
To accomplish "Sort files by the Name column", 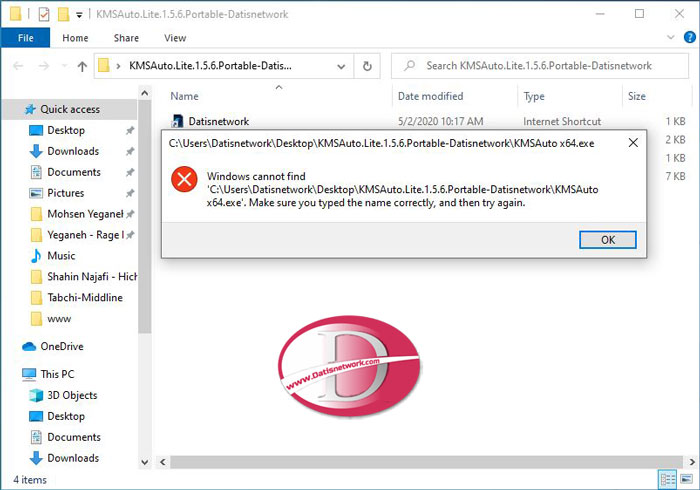I will tap(184, 96).
